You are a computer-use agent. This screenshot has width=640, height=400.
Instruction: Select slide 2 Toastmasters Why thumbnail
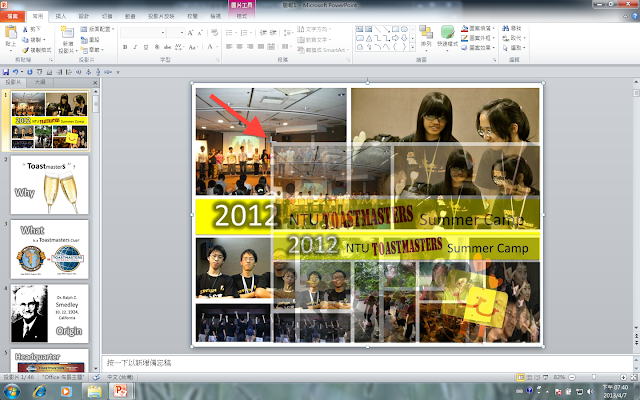(x=49, y=184)
